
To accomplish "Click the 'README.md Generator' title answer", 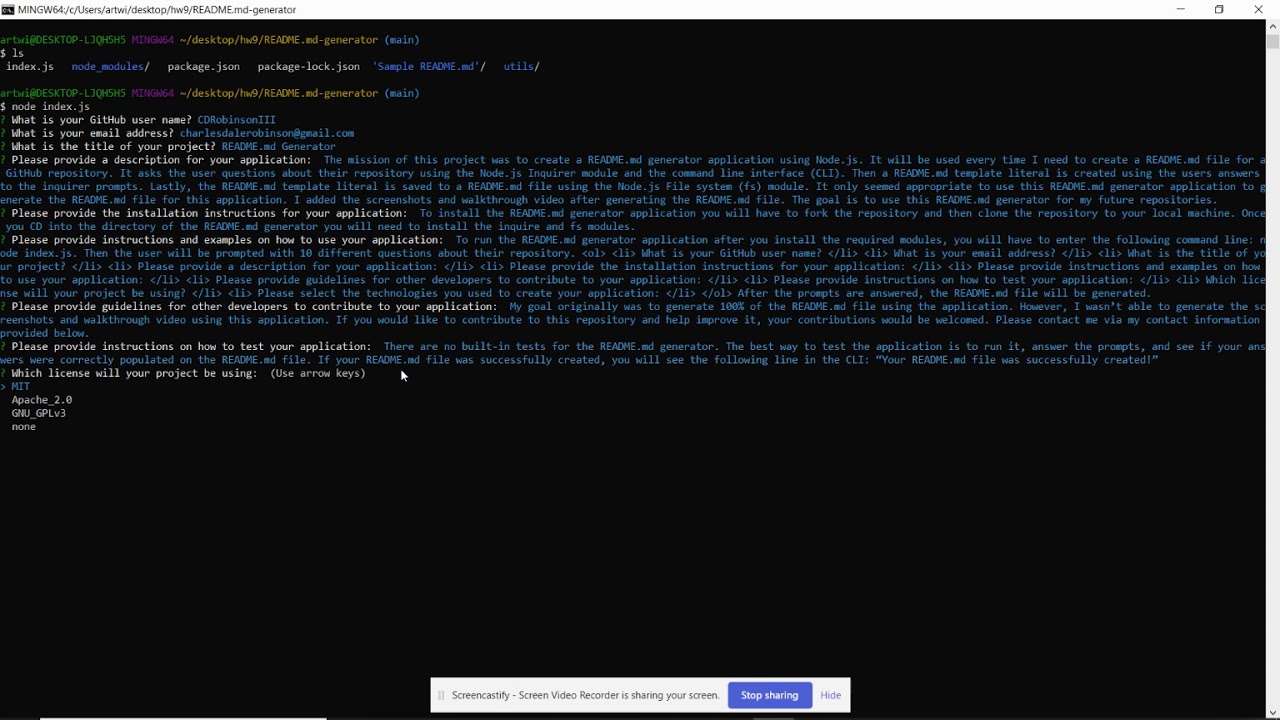I will click(278, 146).
